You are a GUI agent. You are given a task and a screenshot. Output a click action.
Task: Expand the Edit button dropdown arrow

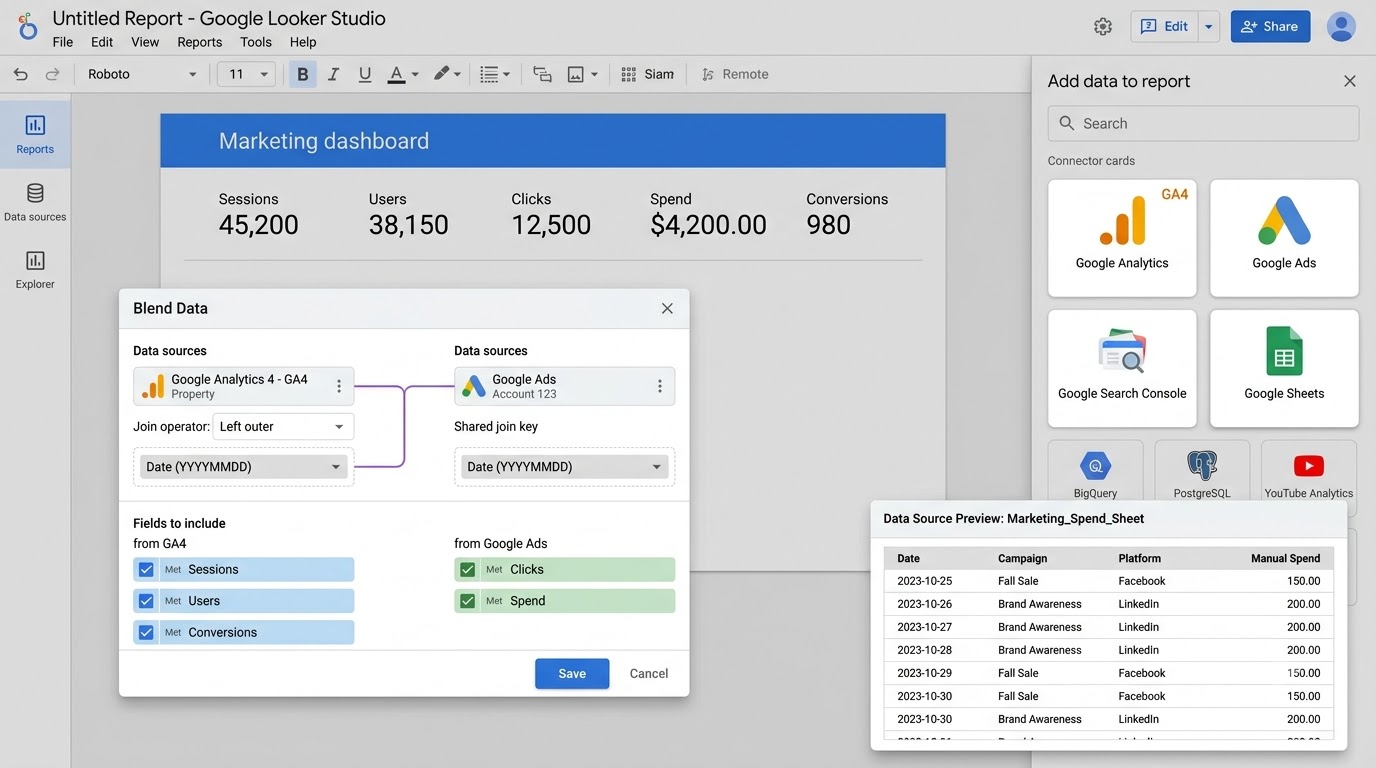(x=1208, y=27)
